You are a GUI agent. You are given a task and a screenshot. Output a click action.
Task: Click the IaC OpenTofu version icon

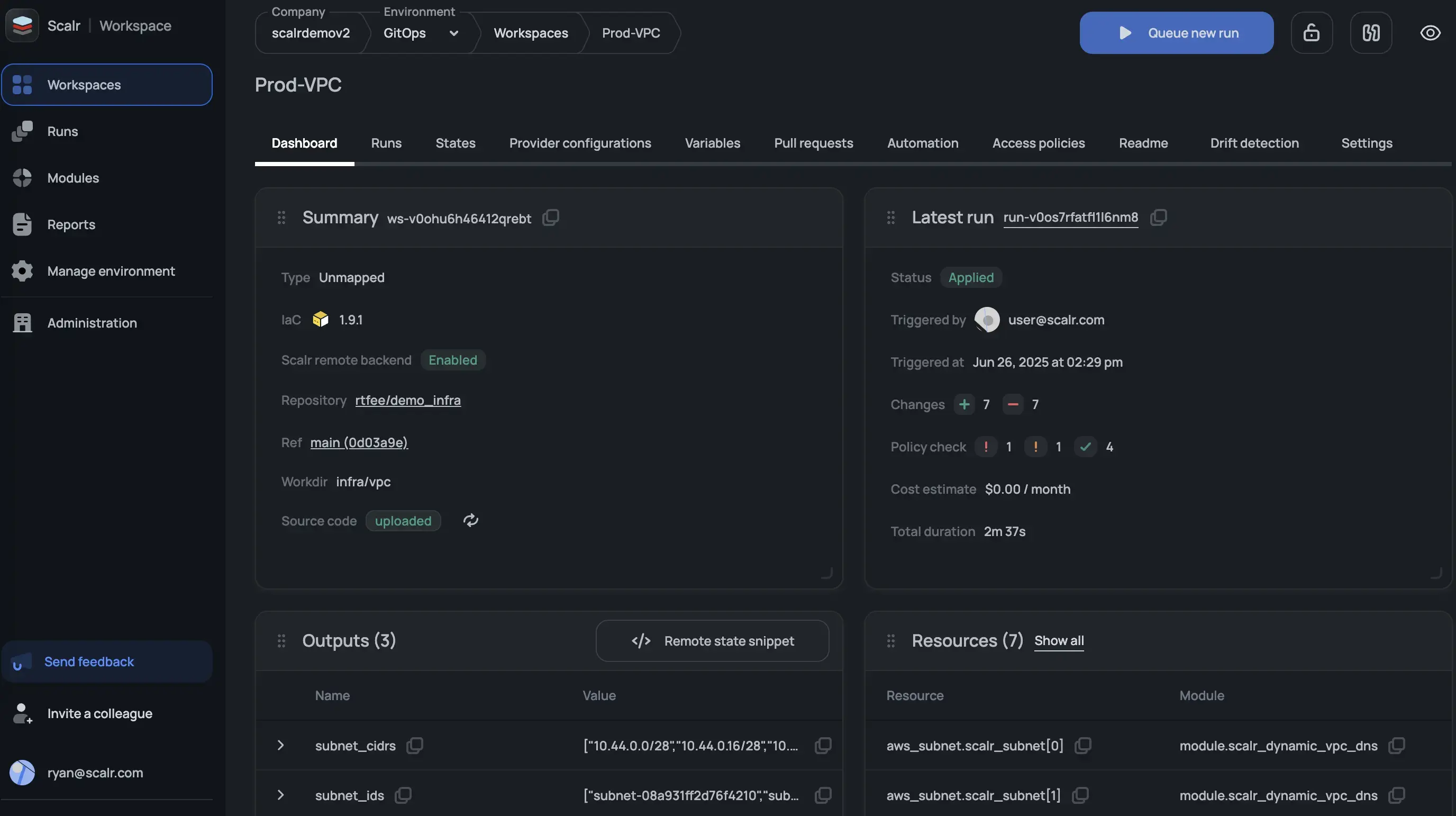tap(321, 320)
